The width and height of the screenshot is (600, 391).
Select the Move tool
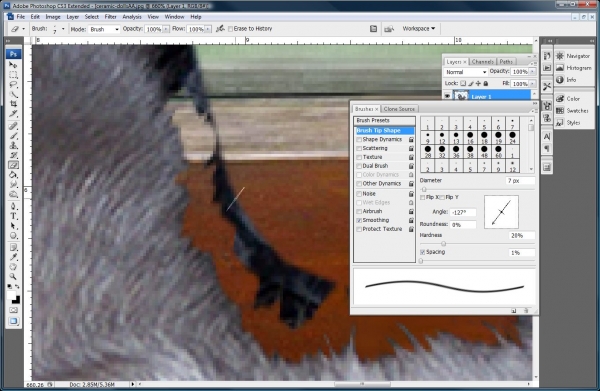click(x=13, y=64)
